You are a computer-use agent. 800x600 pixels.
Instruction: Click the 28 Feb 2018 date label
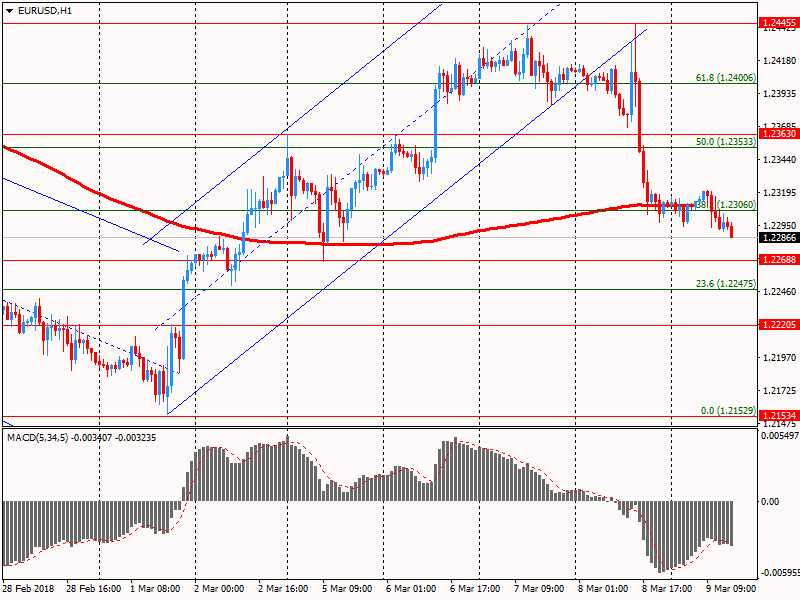(x=28, y=589)
